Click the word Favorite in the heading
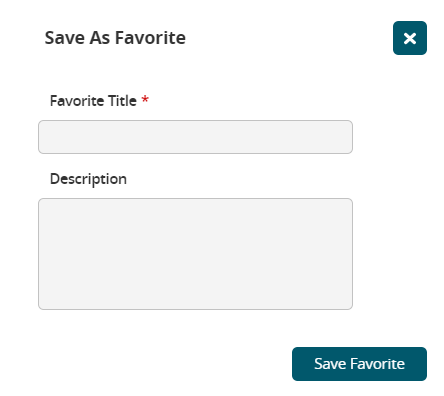 (x=150, y=38)
